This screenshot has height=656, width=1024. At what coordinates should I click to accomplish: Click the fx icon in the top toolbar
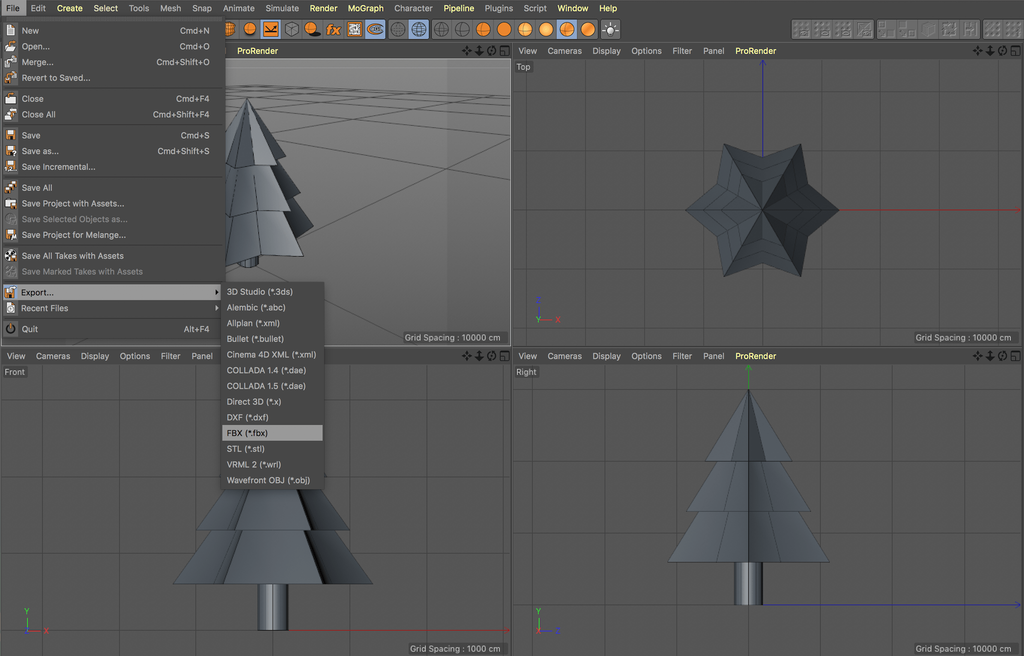click(333, 29)
